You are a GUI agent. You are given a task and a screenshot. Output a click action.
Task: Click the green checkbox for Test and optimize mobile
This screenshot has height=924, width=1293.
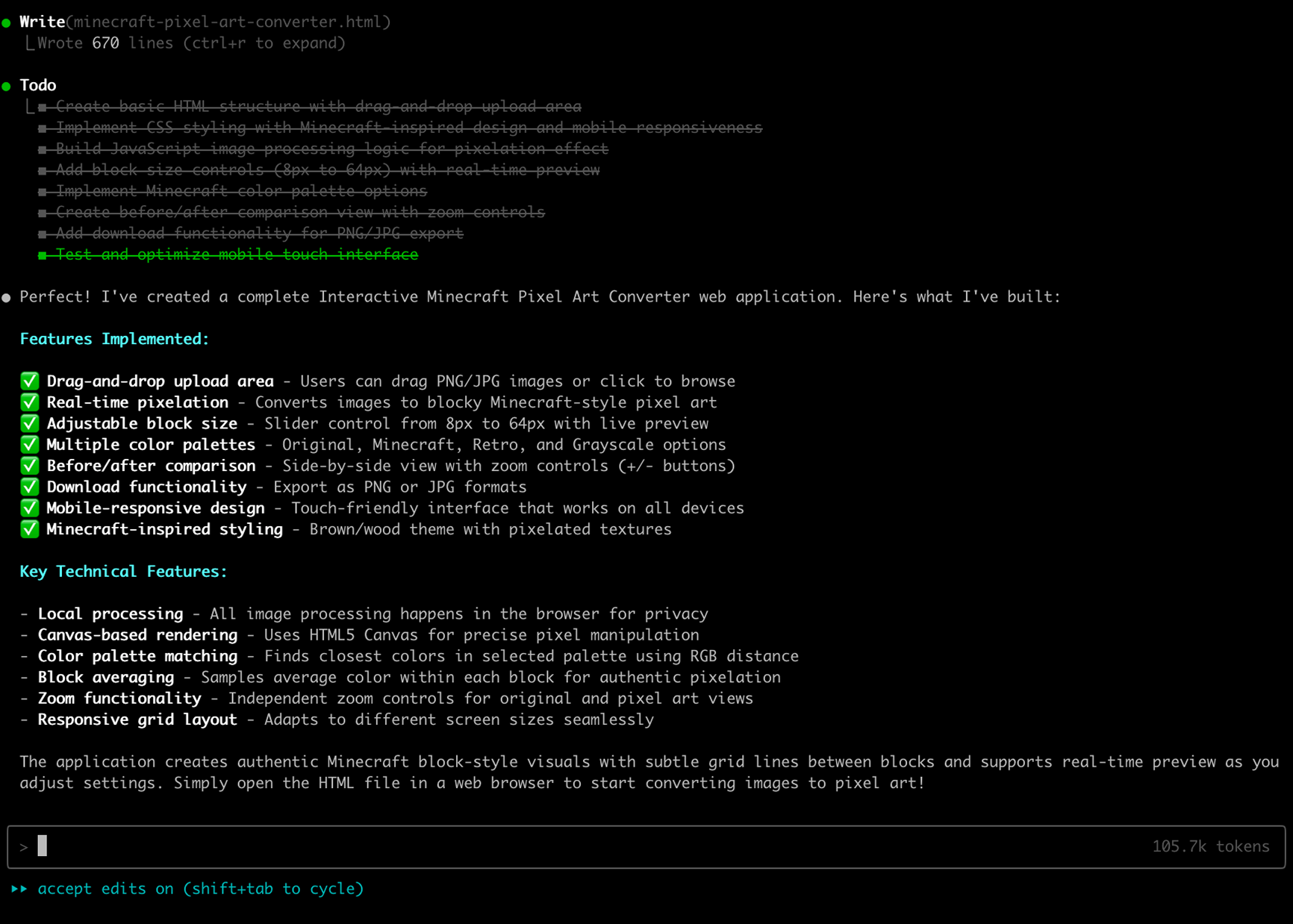(x=43, y=255)
